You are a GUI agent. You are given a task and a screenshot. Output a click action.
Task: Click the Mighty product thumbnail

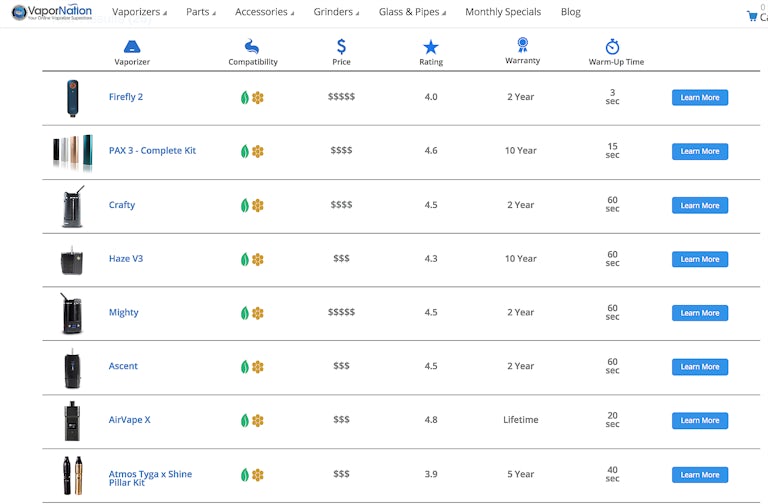pyautogui.click(x=72, y=313)
